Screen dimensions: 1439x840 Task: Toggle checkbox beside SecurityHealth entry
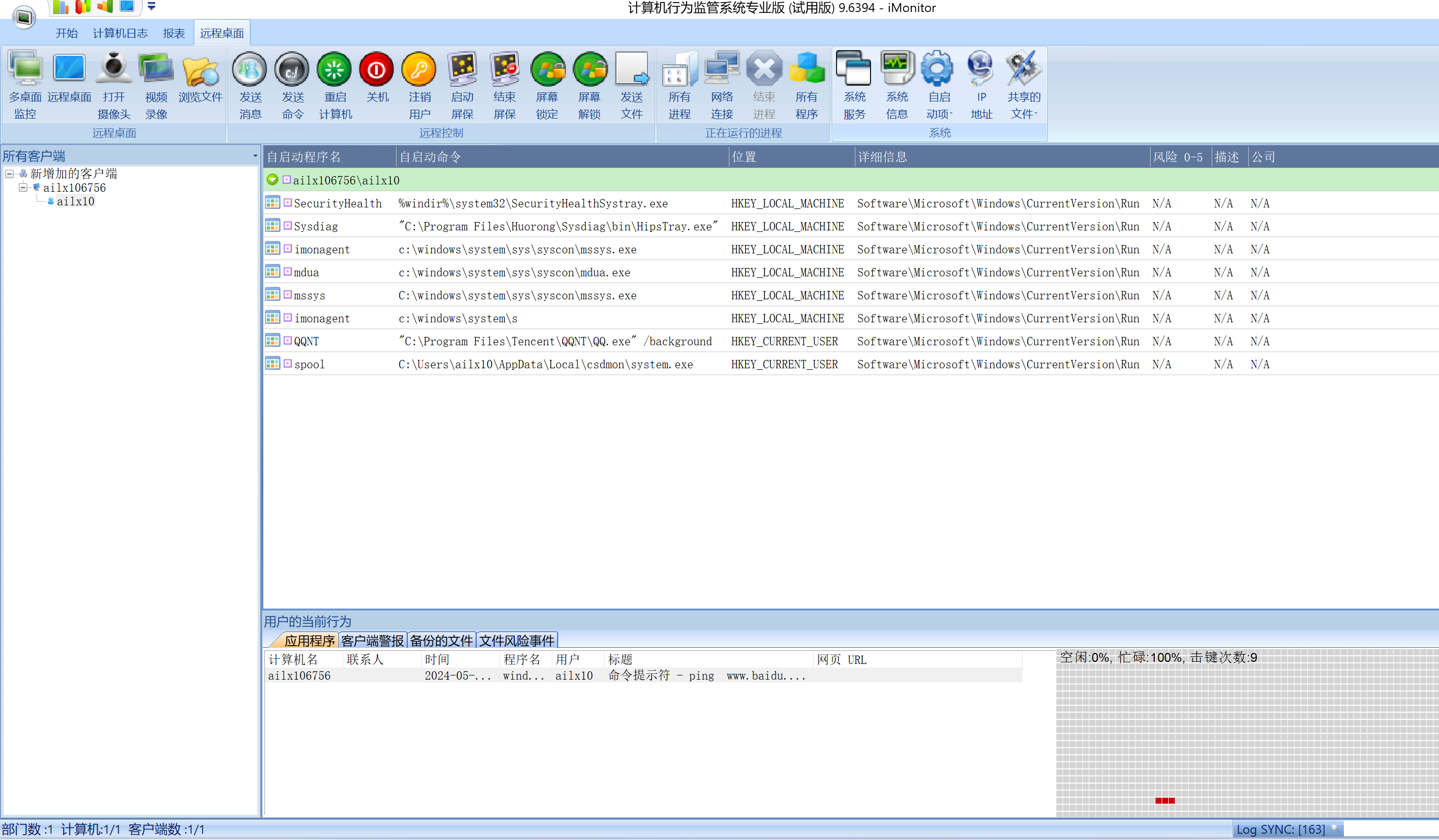tap(288, 203)
